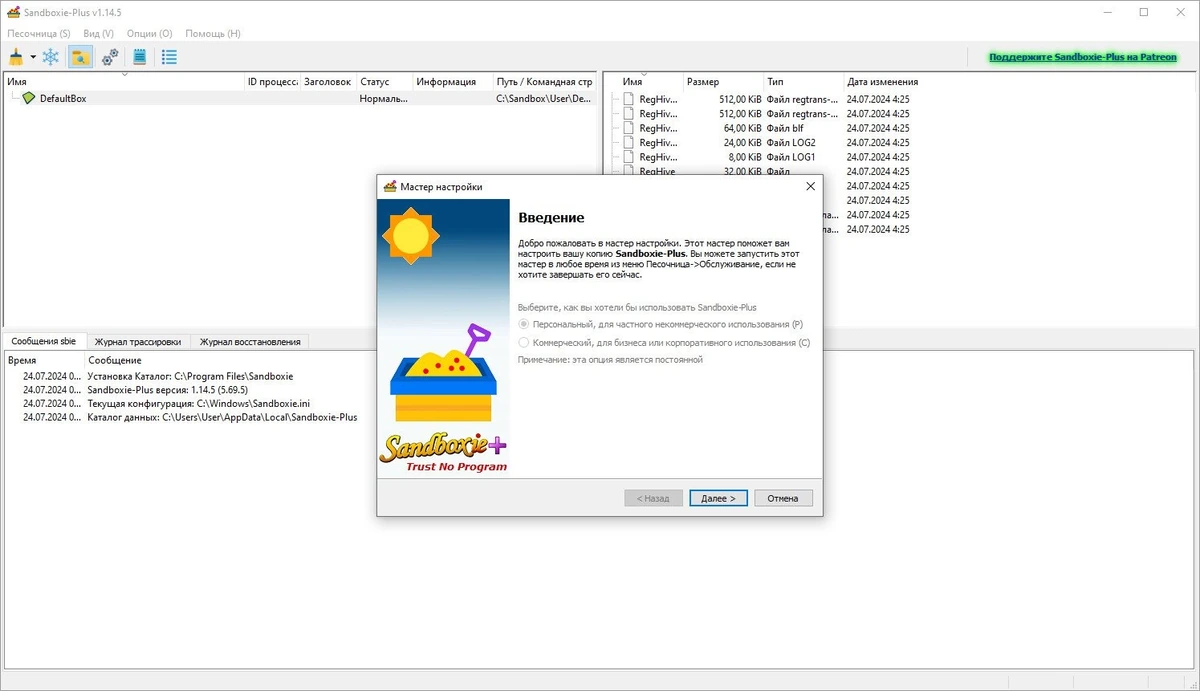The image size is (1200, 691).
Task: Click the Sandboxie logo image in wizard
Action: (x=443, y=338)
